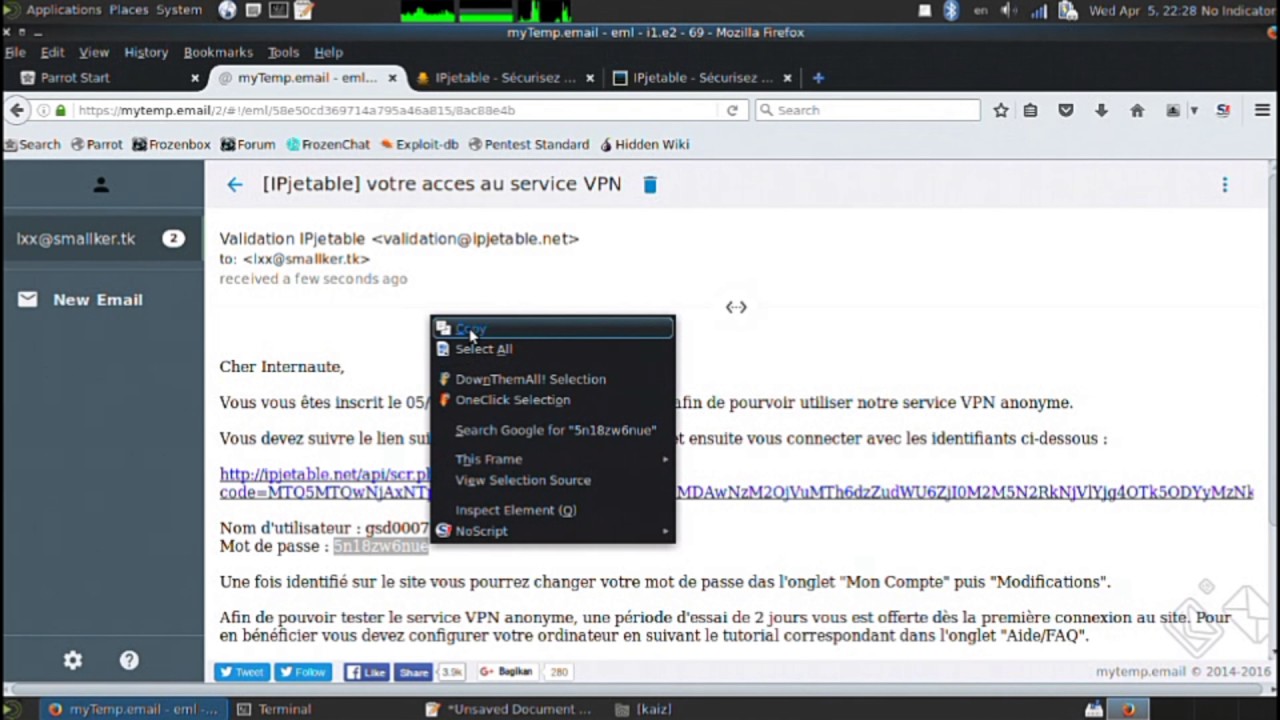Image resolution: width=1280 pixels, height=720 pixels.
Task: Open the FrozenChat bookmark
Action: pyautogui.click(x=328, y=144)
